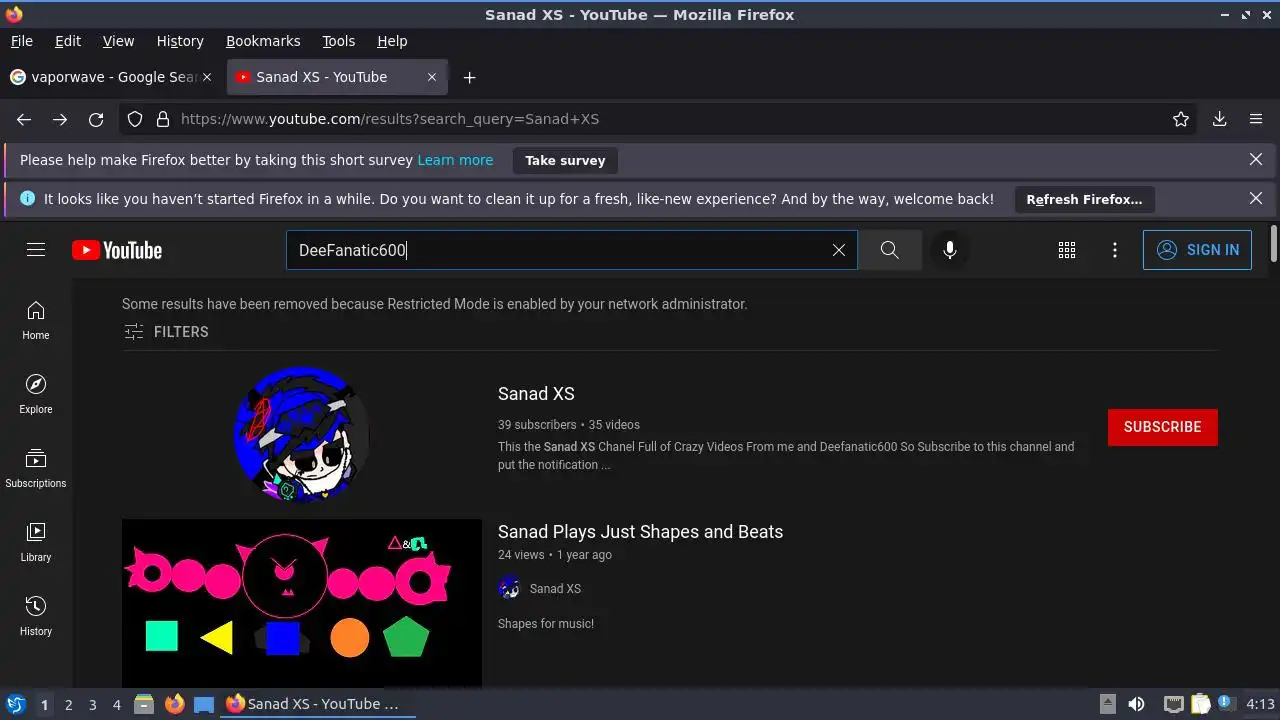Switch to workspace 3 in taskbar

tap(93, 705)
